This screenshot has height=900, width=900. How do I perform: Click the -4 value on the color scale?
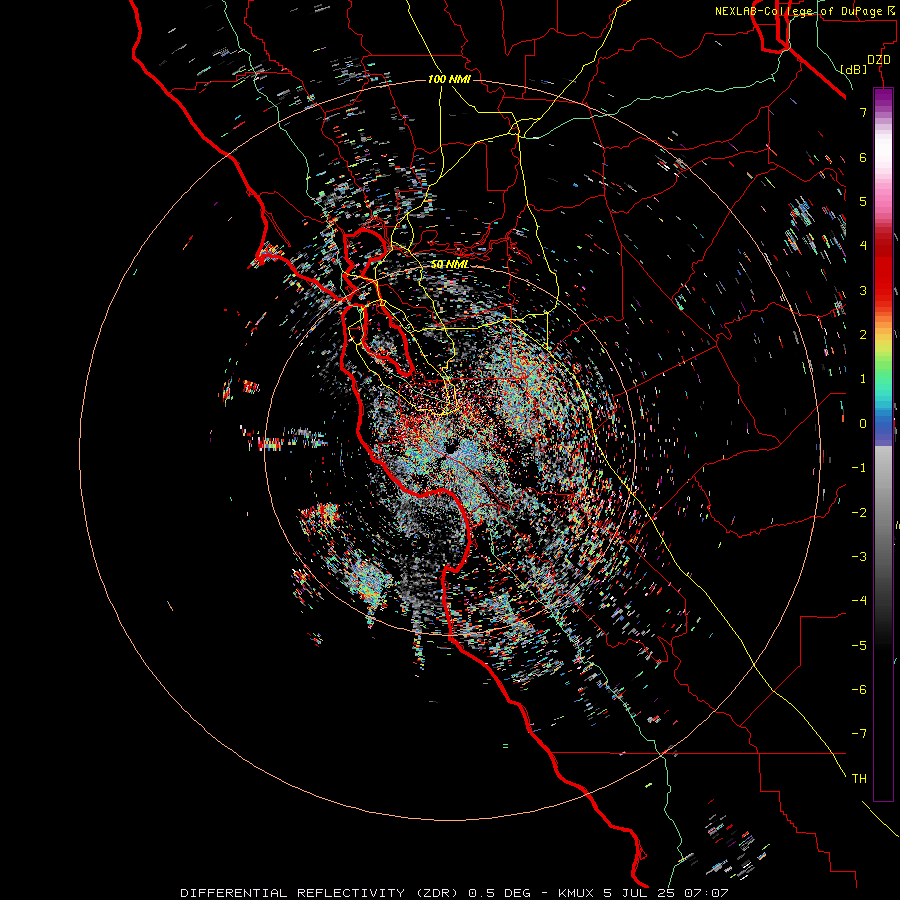pyautogui.click(x=859, y=601)
